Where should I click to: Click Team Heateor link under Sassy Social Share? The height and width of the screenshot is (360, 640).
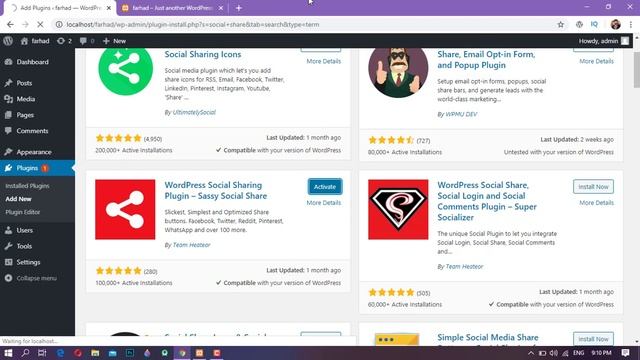click(x=191, y=245)
